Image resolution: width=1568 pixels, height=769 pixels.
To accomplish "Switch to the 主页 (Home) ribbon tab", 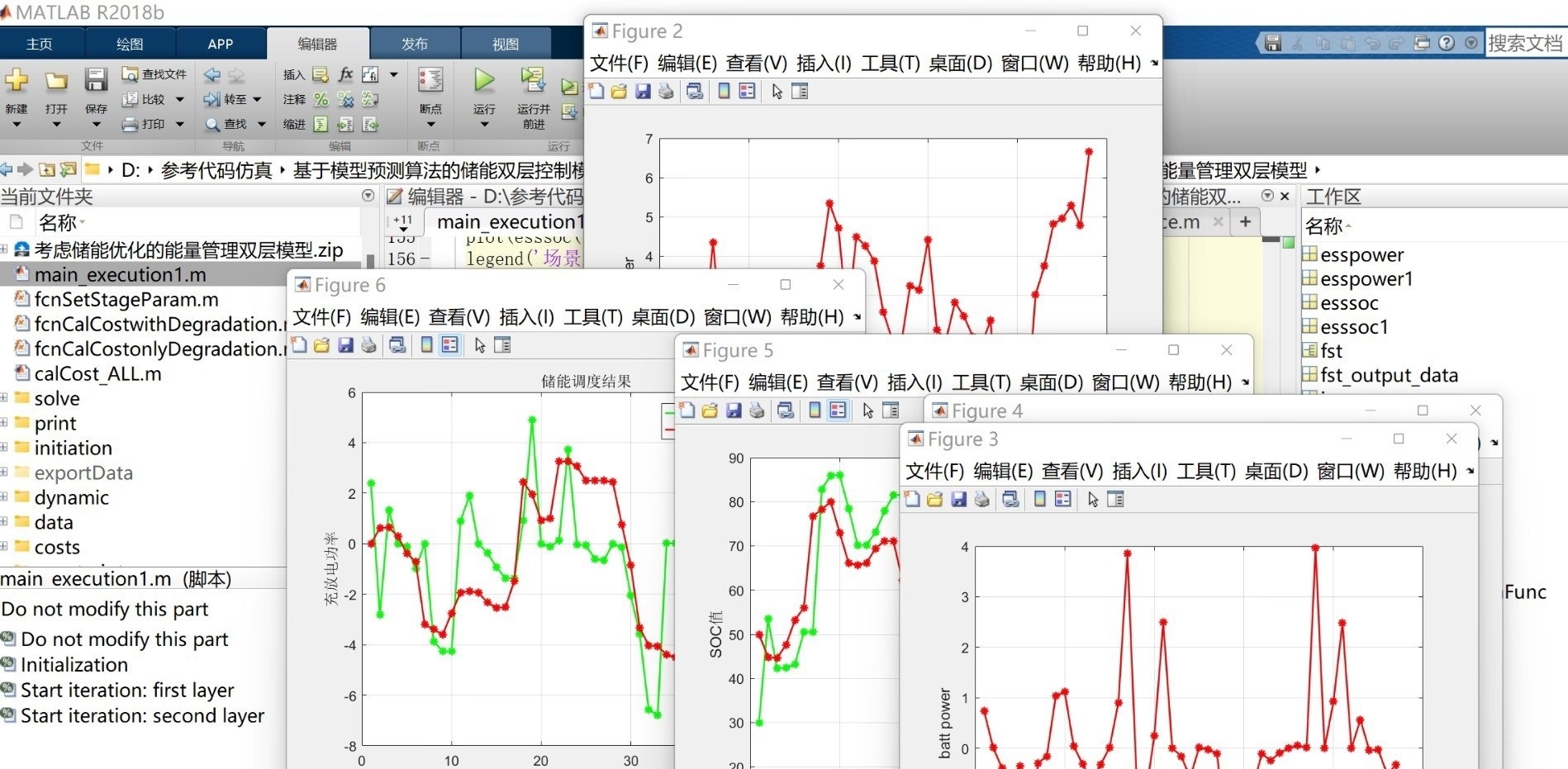I will click(39, 44).
